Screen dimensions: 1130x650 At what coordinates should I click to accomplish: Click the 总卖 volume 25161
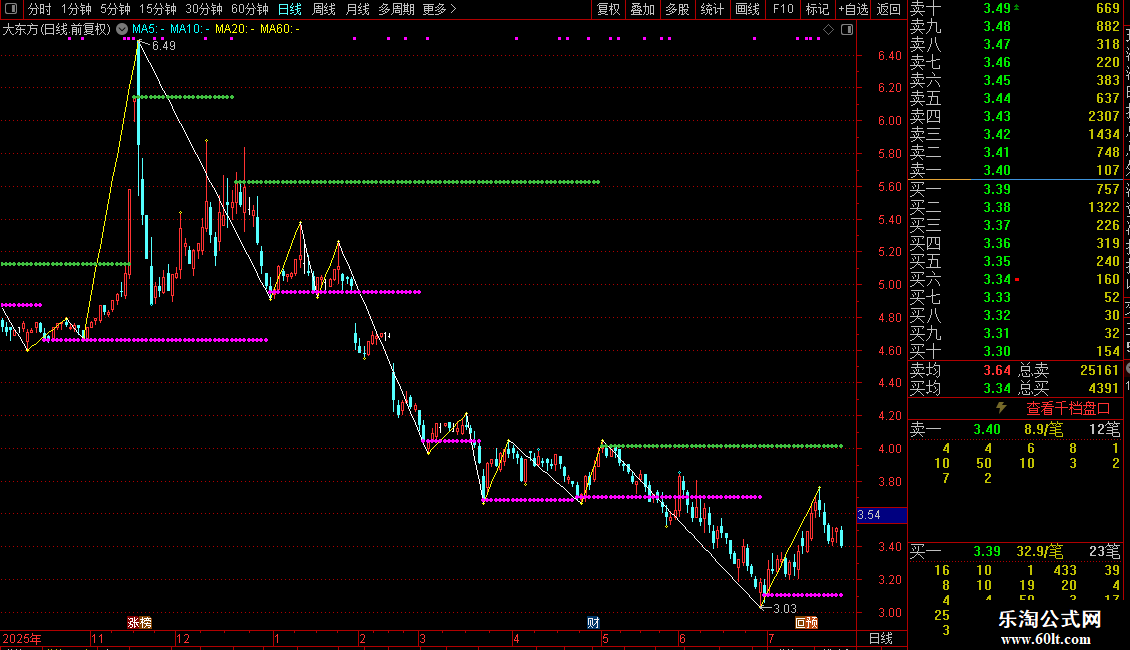pyautogui.click(x=1100, y=370)
